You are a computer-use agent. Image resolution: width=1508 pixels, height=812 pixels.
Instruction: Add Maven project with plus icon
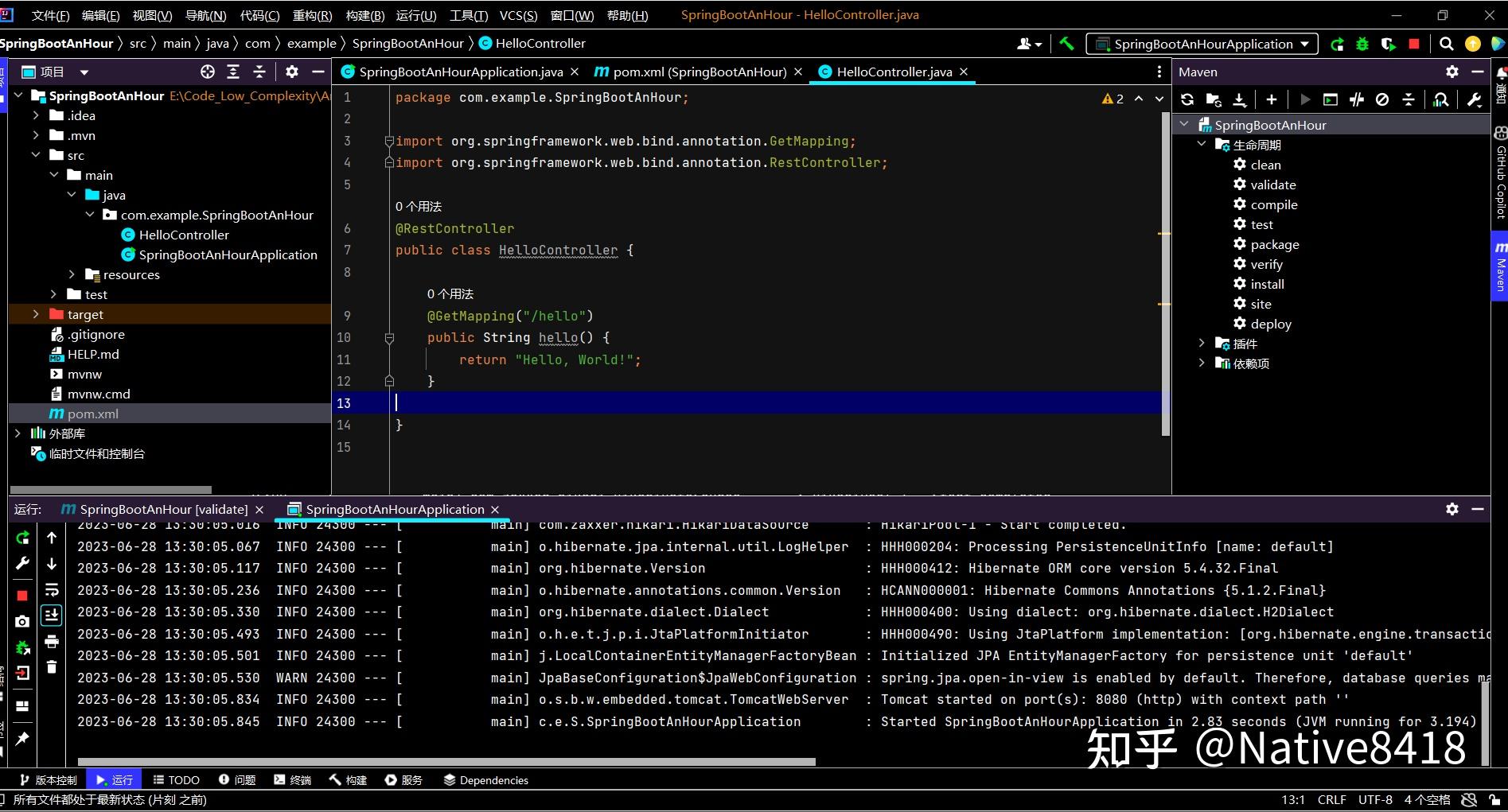coord(1272,99)
